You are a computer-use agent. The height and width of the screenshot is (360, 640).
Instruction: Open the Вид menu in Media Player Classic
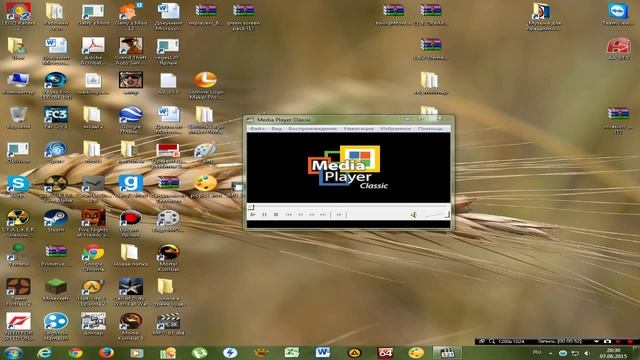point(276,129)
